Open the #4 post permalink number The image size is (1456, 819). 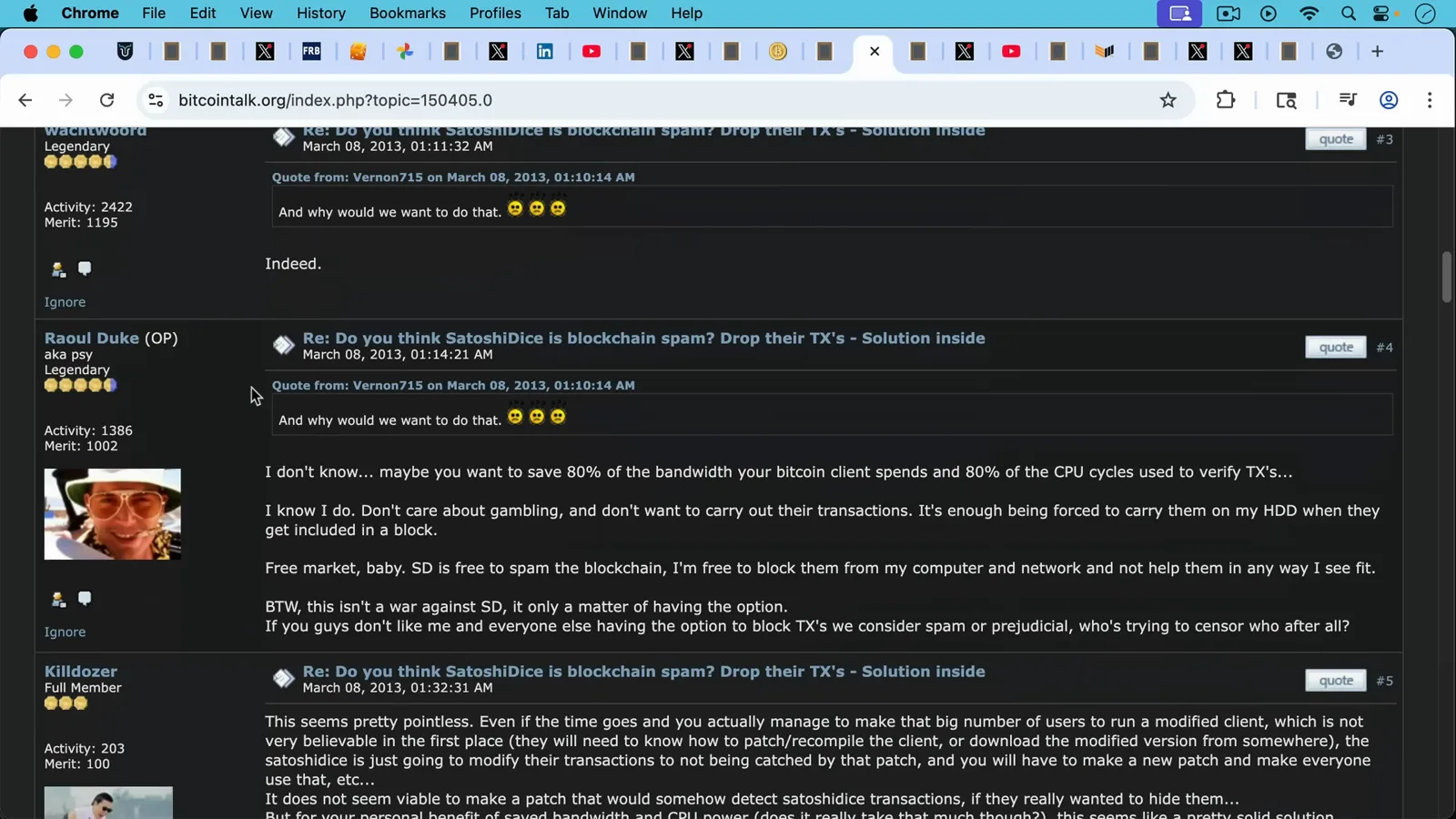1384,348
